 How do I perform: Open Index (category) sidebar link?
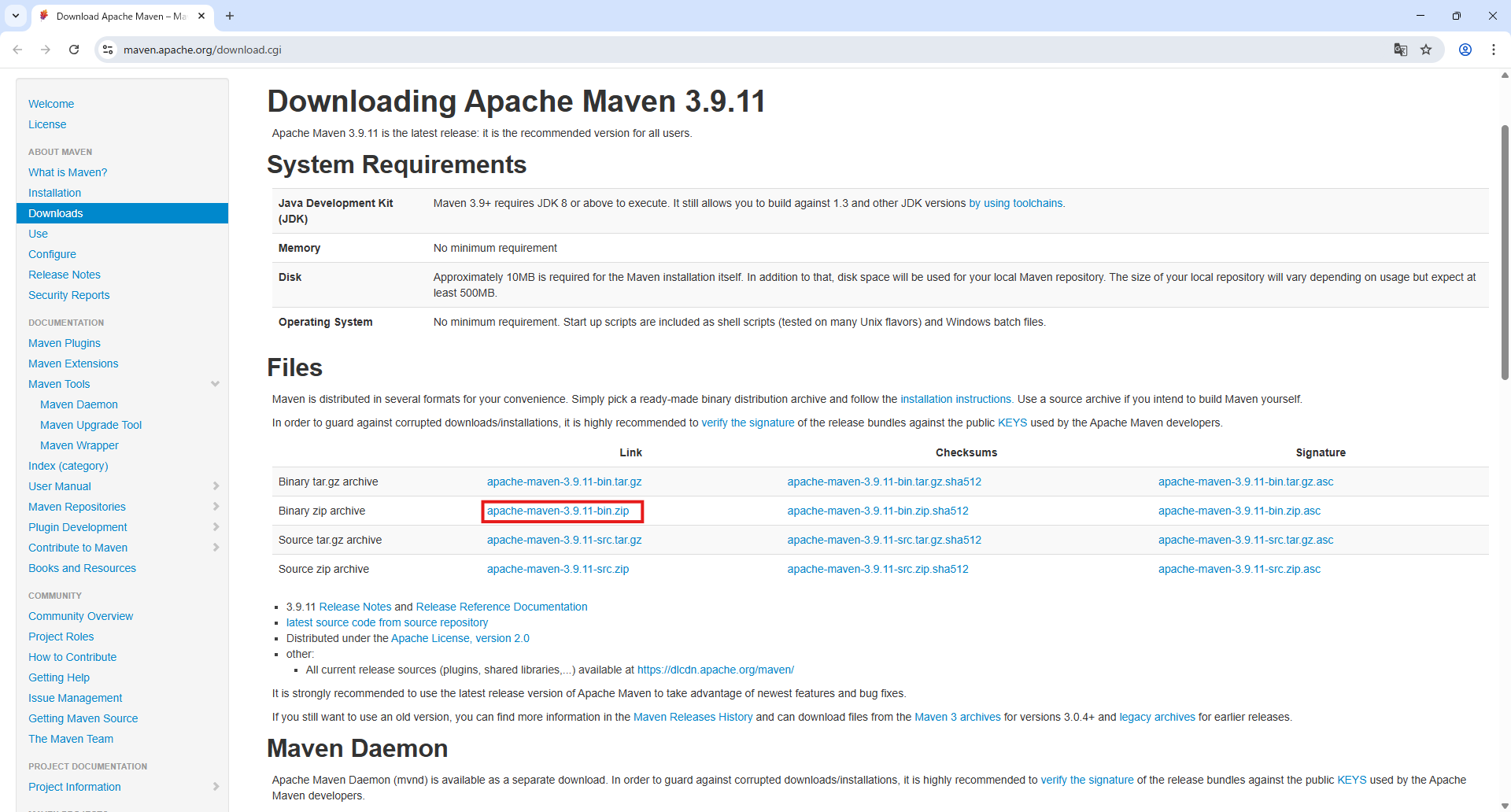68,466
